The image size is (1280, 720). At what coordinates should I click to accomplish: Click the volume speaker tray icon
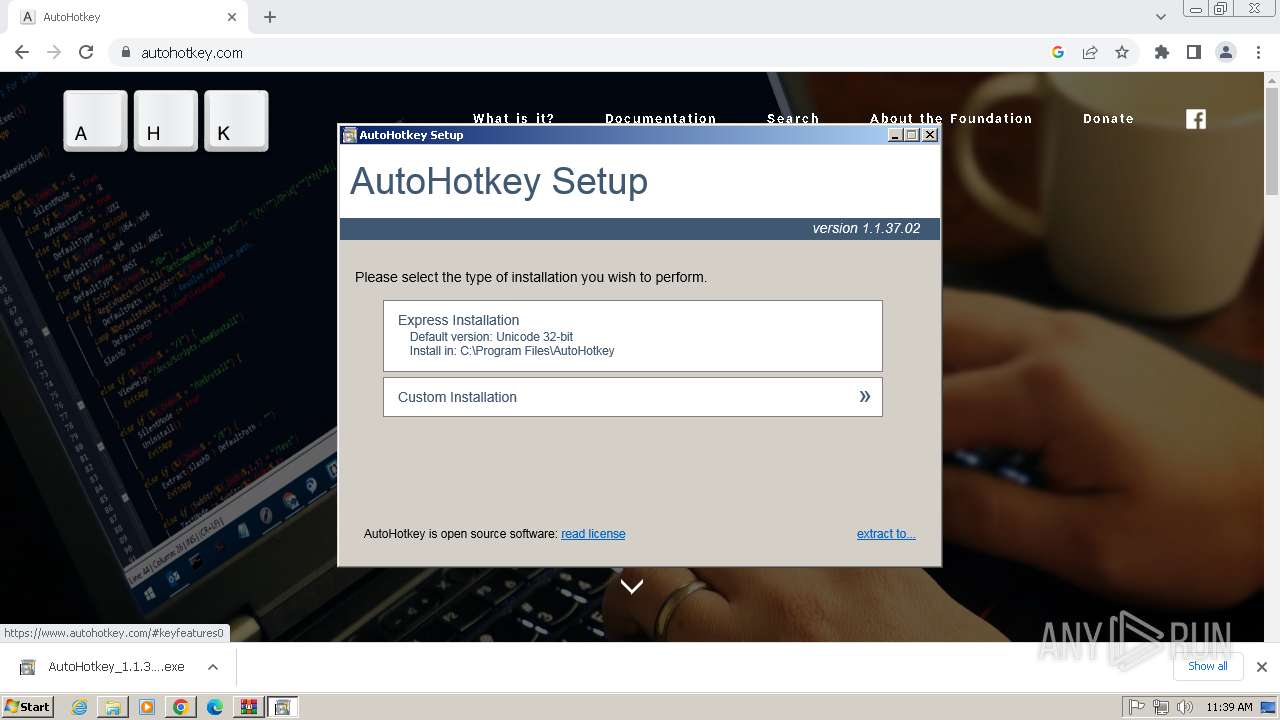pyautogui.click(x=1185, y=707)
